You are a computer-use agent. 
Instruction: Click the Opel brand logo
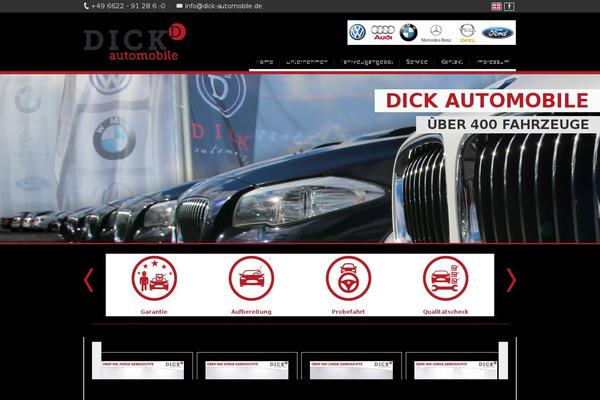click(x=467, y=33)
